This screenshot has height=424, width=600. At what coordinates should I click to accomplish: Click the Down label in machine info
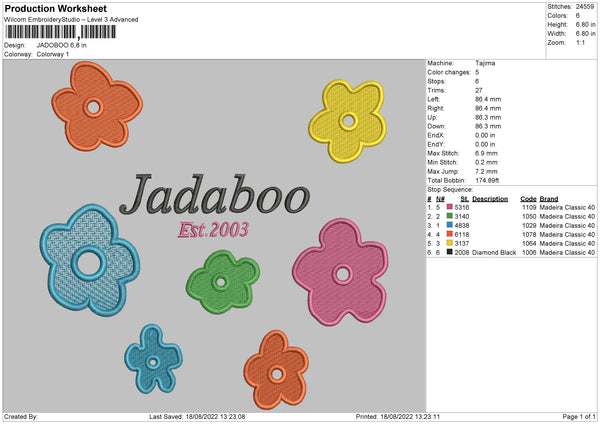437,126
